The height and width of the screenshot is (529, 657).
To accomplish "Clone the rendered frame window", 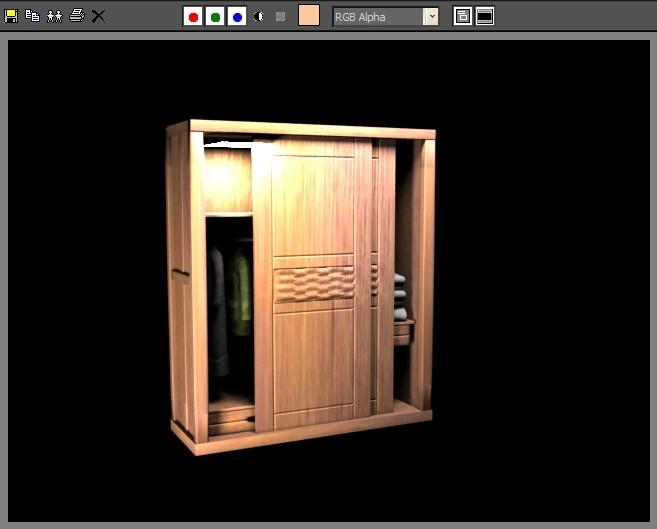I will pyautogui.click(x=54, y=16).
